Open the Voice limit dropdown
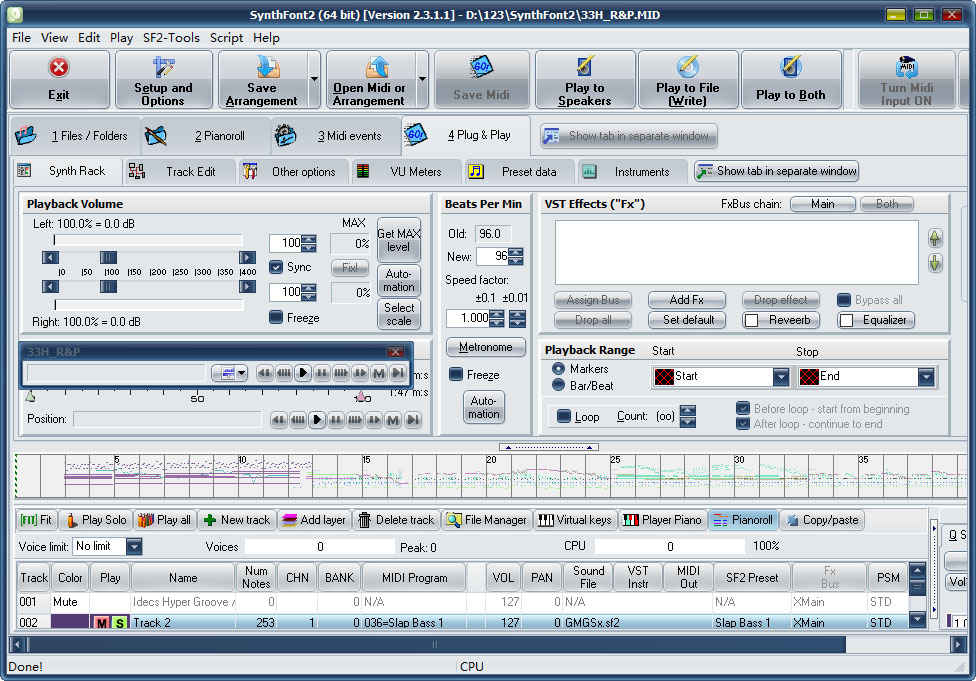The image size is (976, 681). (x=134, y=547)
